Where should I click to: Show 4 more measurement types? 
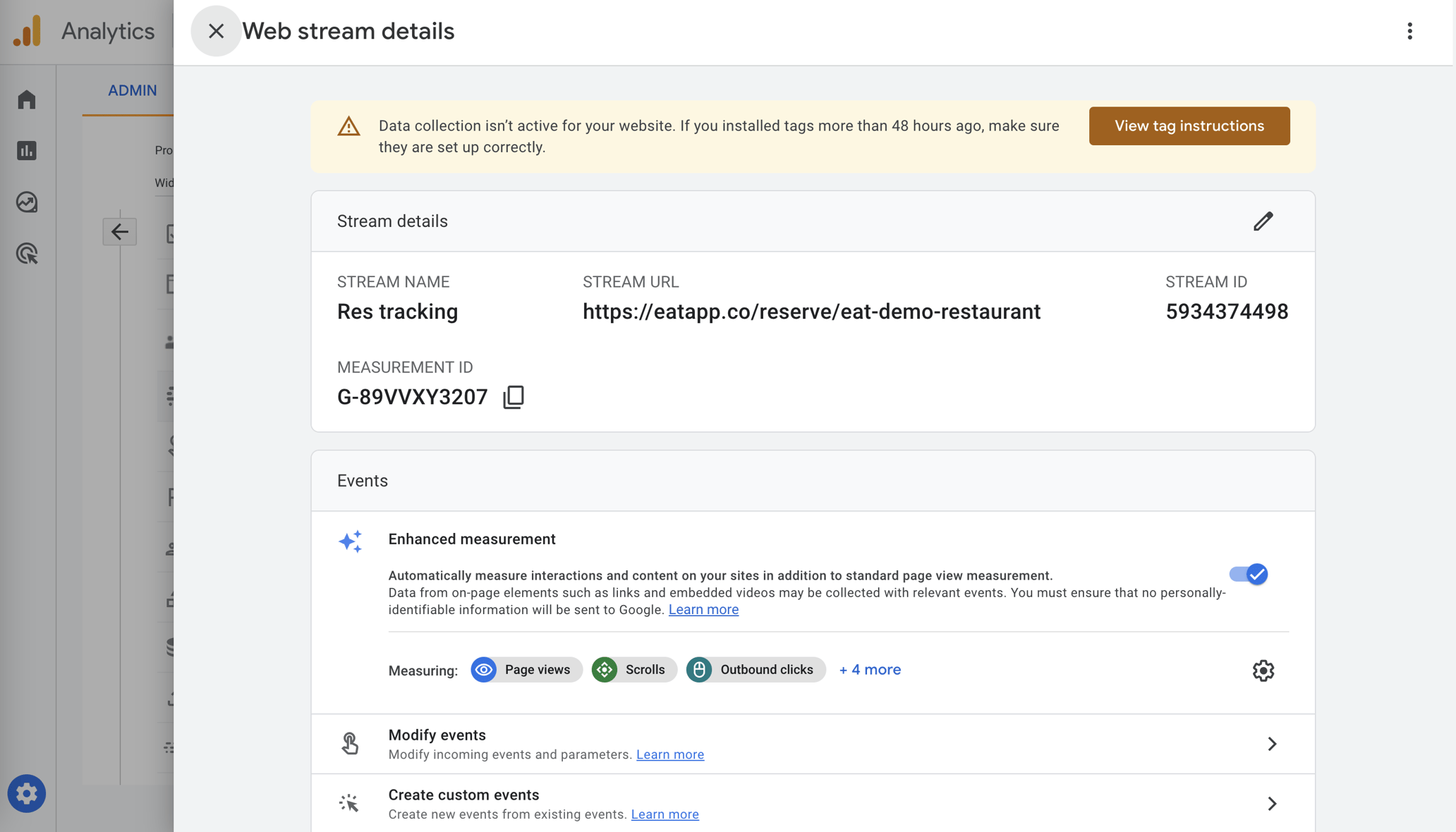(x=870, y=670)
